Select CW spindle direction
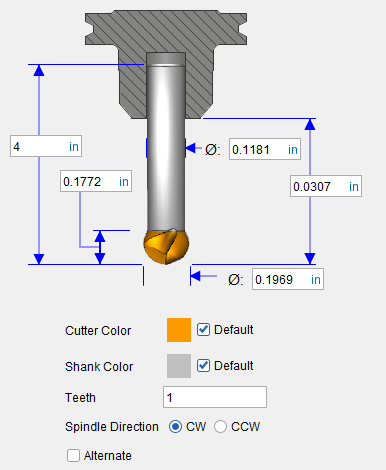 175,426
